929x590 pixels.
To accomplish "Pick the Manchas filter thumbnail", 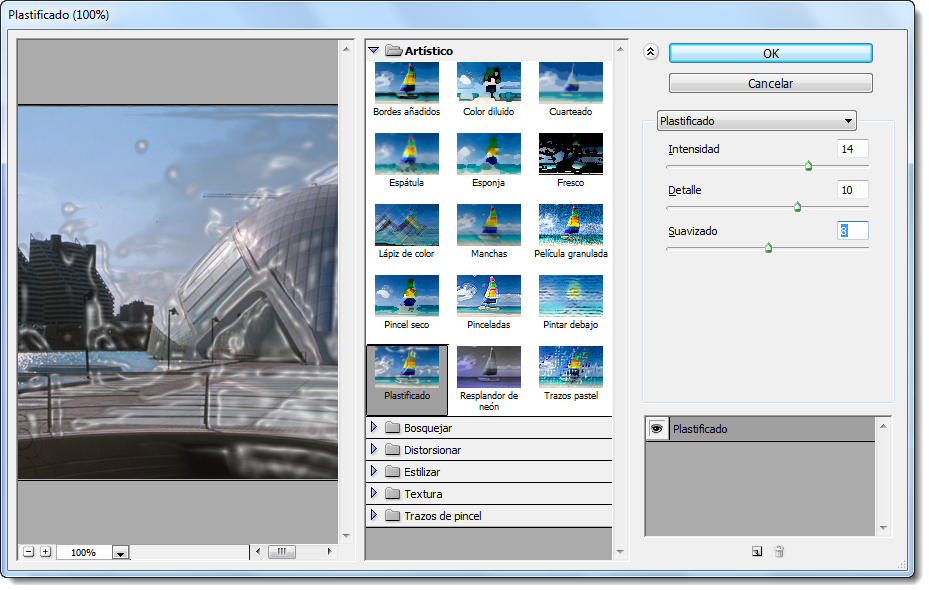I will 488,225.
